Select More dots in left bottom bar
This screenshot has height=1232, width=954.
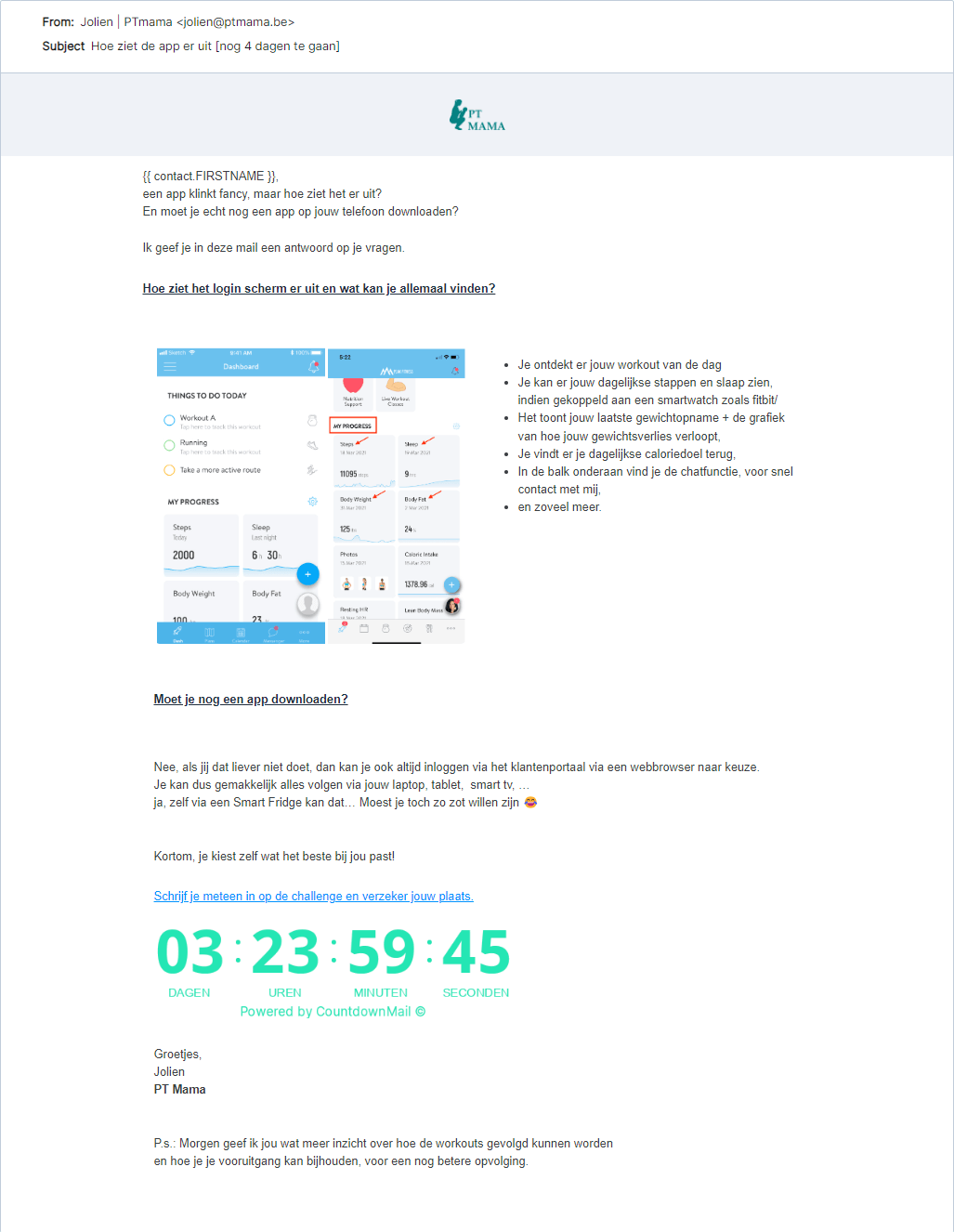(x=304, y=634)
